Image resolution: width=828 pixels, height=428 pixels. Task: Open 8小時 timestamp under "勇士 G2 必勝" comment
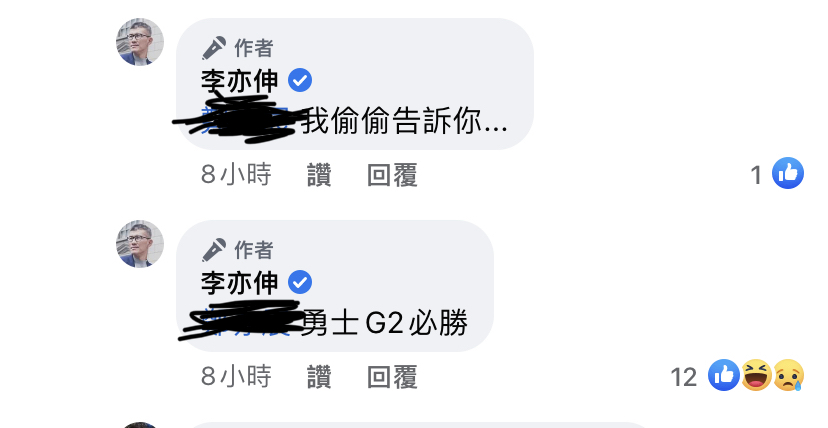pos(236,377)
